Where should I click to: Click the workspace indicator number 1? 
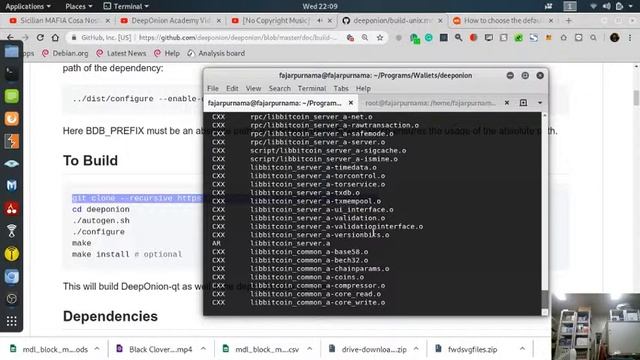click(570, 6)
